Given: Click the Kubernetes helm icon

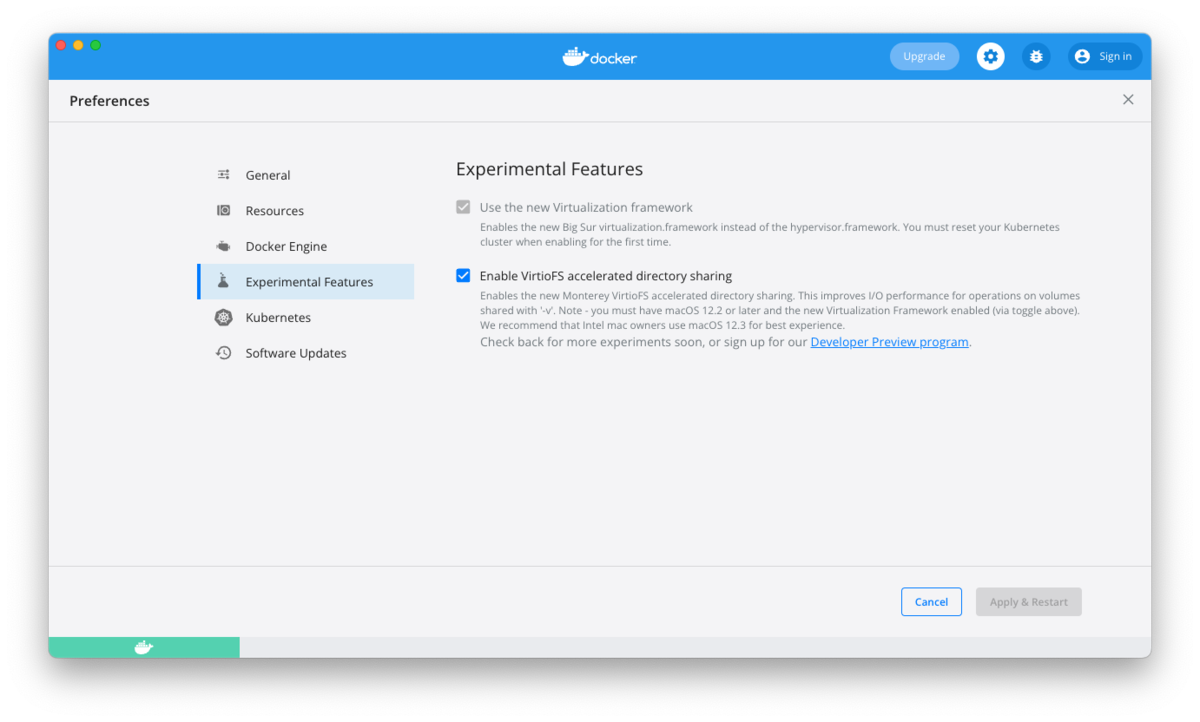Looking at the screenshot, I should [224, 318].
